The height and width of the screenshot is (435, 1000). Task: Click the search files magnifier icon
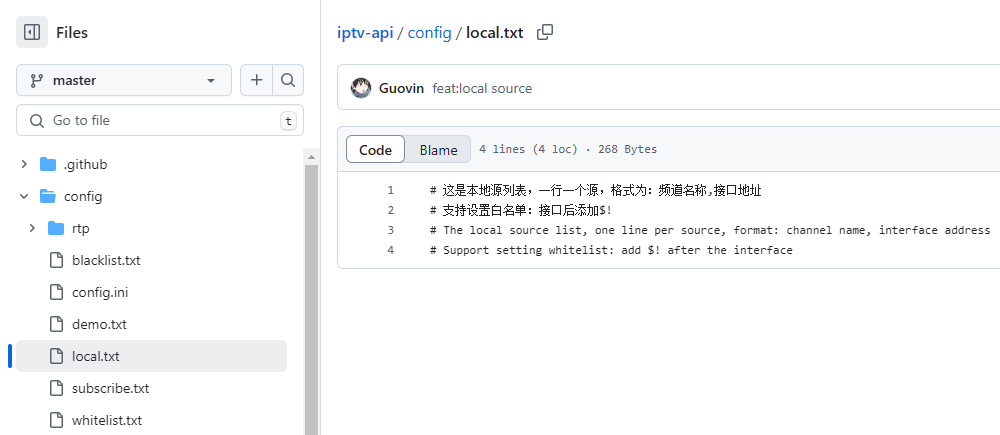point(288,80)
